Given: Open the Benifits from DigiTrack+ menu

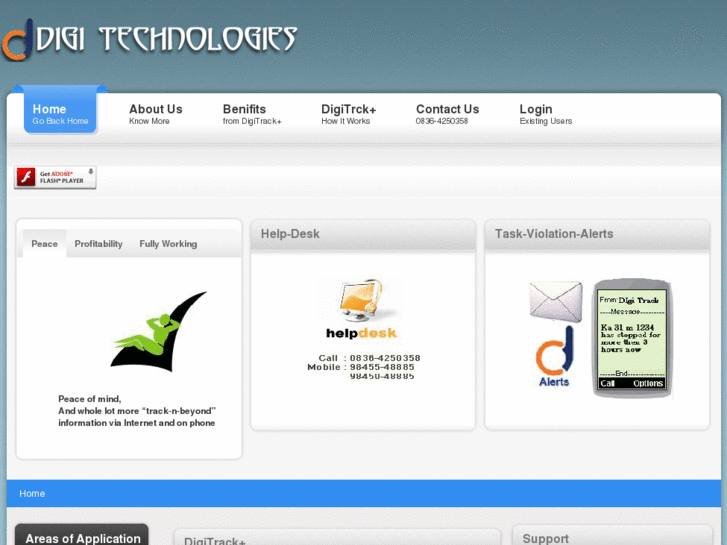Looking at the screenshot, I should click(252, 114).
